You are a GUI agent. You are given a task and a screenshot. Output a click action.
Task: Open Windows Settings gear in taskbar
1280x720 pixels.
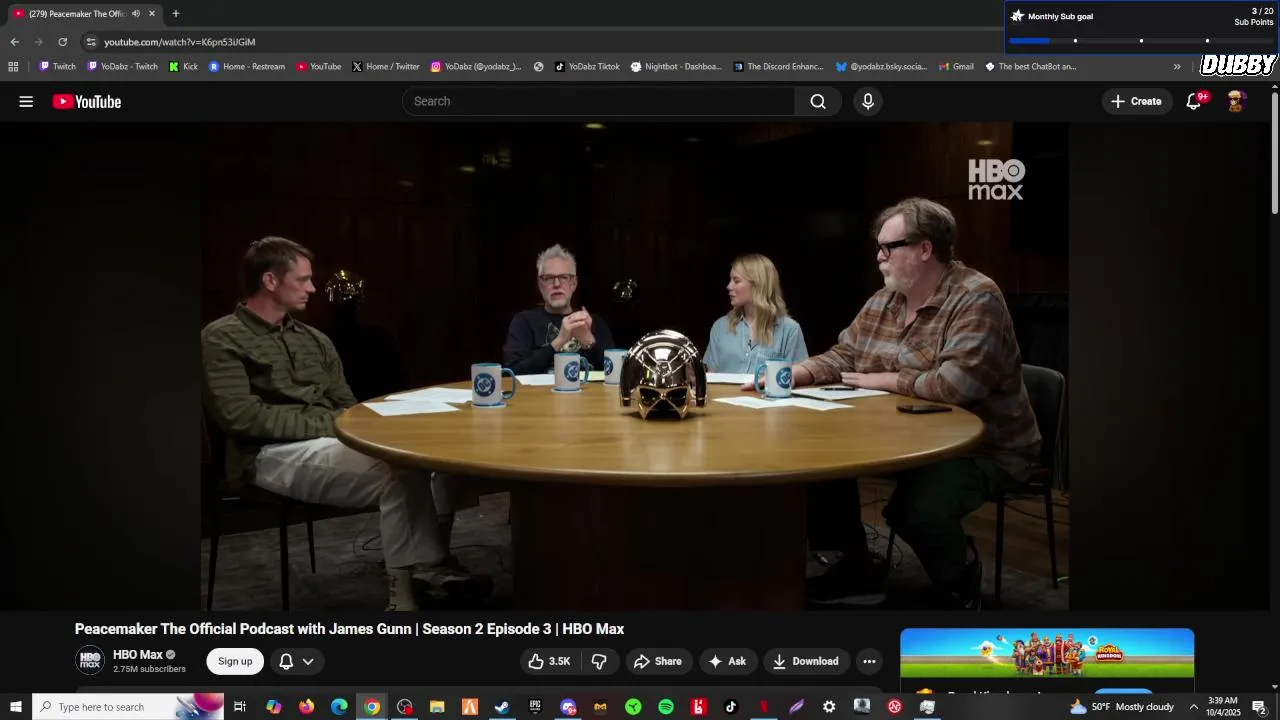tap(829, 707)
